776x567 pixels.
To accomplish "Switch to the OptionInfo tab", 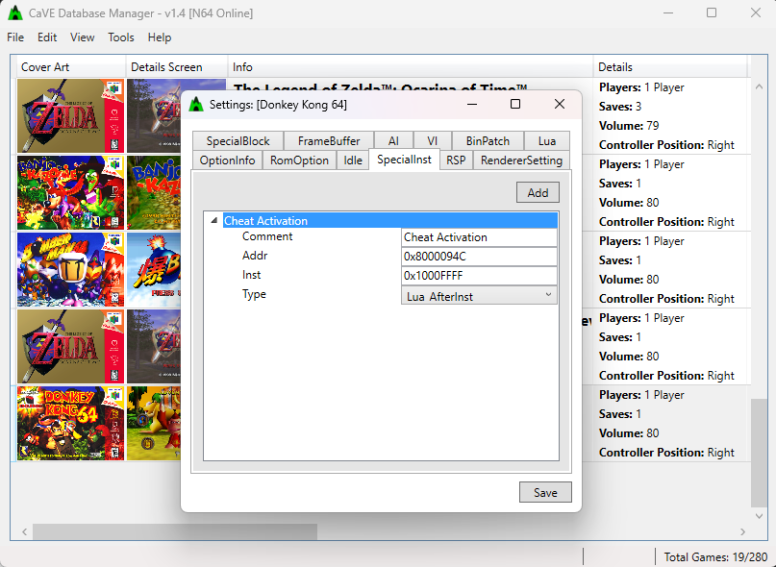I will click(227, 160).
